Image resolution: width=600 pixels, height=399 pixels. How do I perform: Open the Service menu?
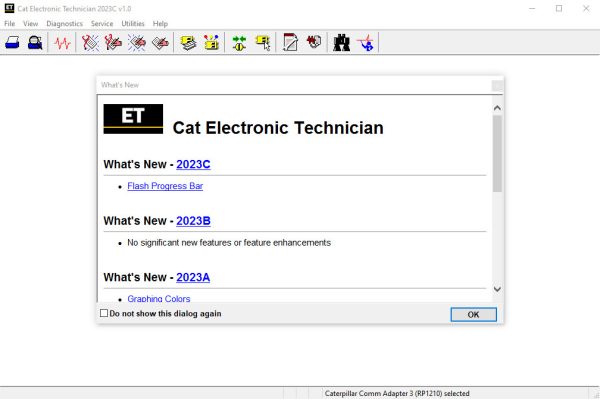coord(102,24)
